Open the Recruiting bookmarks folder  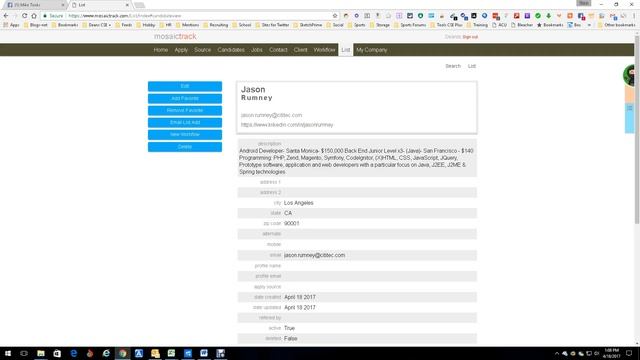[x=216, y=25]
